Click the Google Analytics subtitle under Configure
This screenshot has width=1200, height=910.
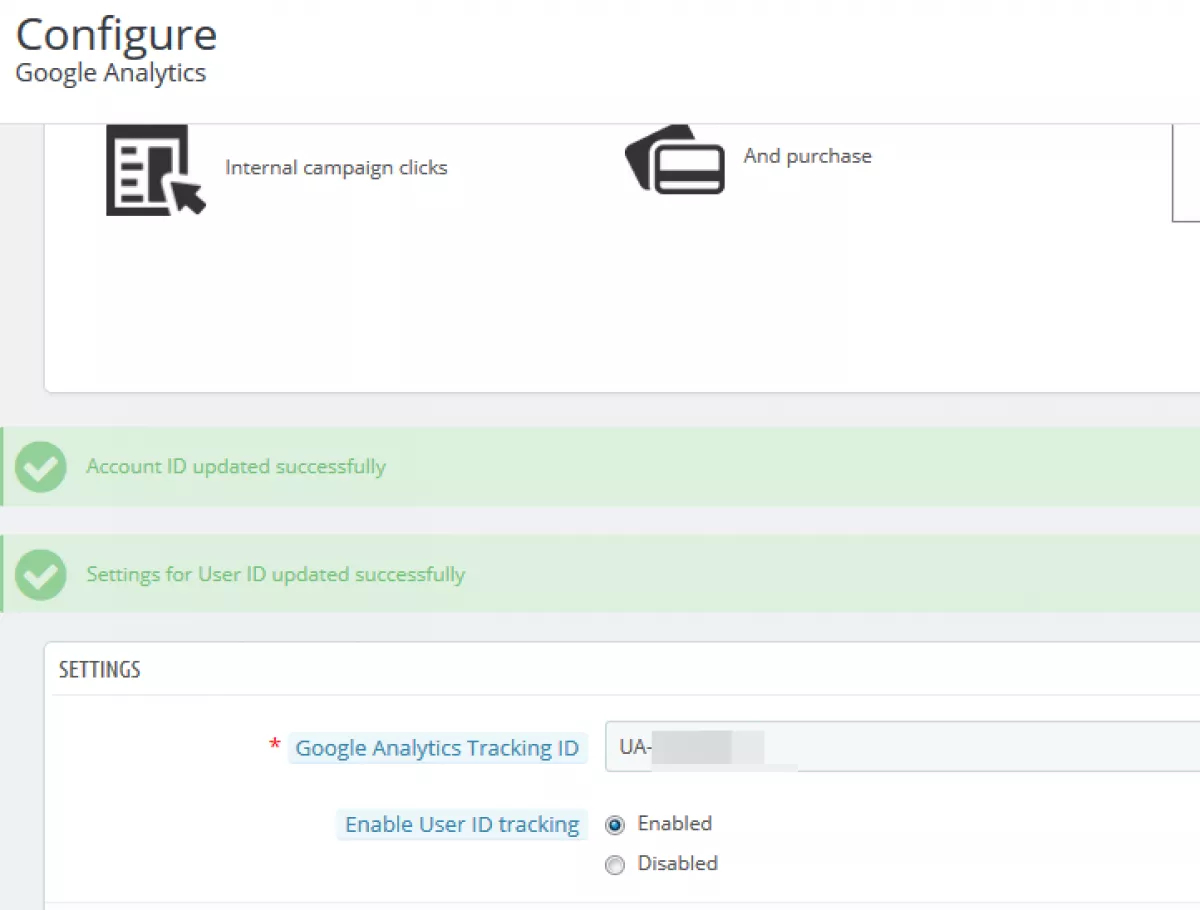point(111,73)
